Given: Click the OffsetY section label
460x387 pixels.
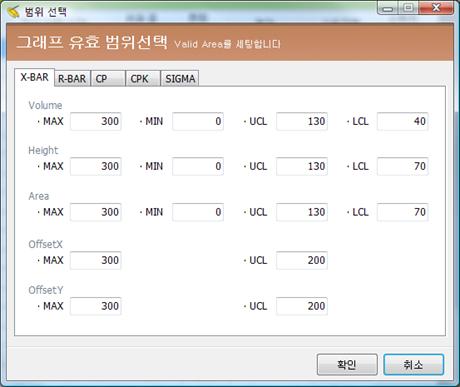Looking at the screenshot, I should click(46, 290).
